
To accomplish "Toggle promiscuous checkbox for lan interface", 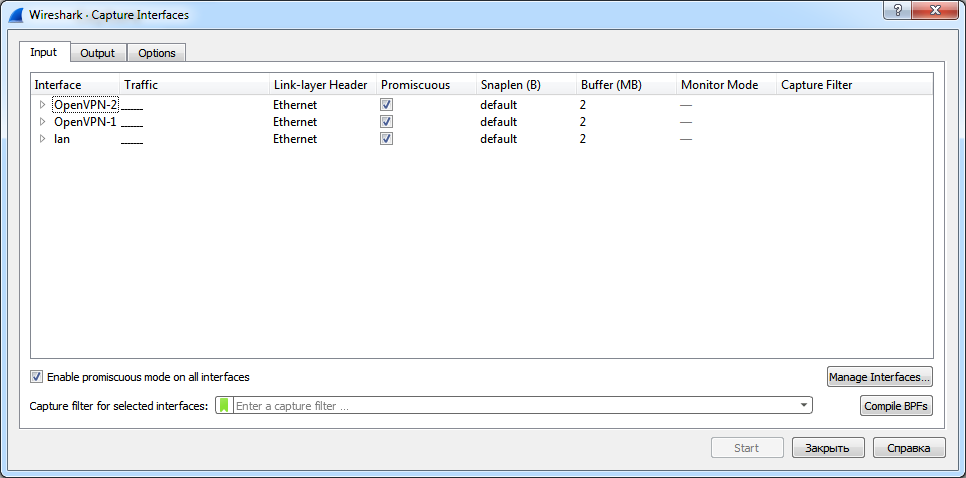I will pos(386,139).
